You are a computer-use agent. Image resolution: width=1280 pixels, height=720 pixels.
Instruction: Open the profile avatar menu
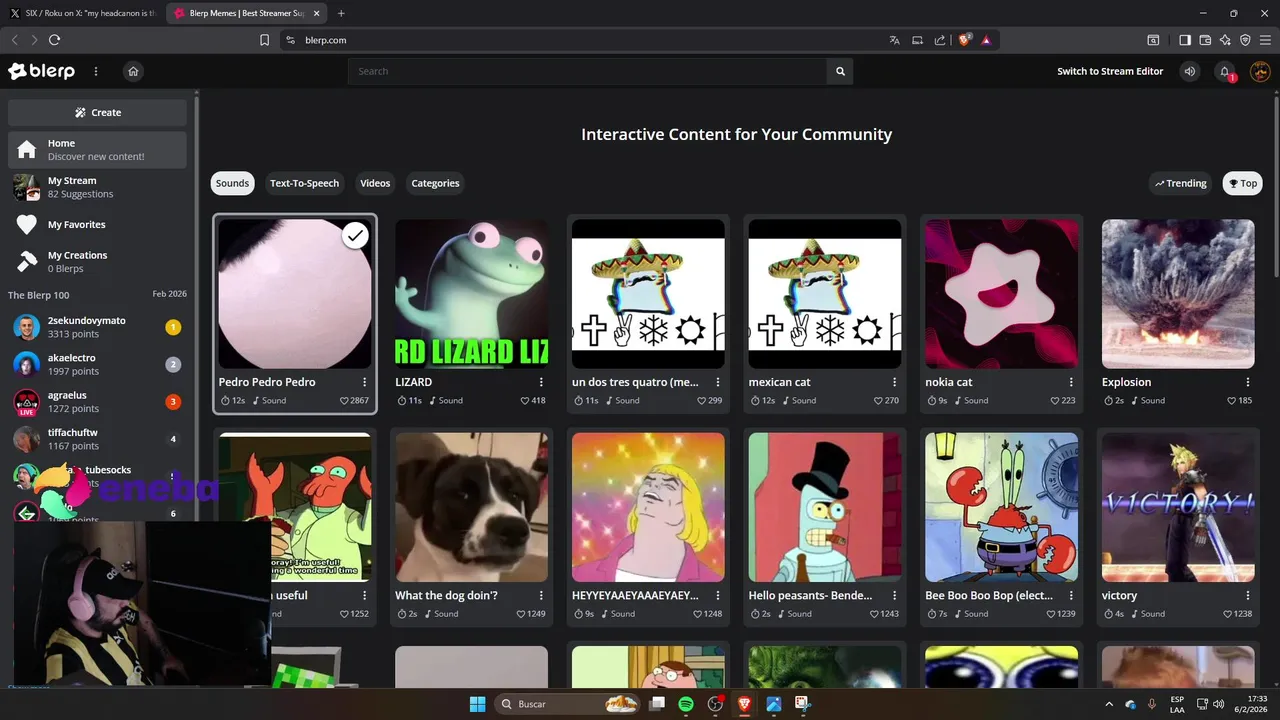[x=1260, y=71]
